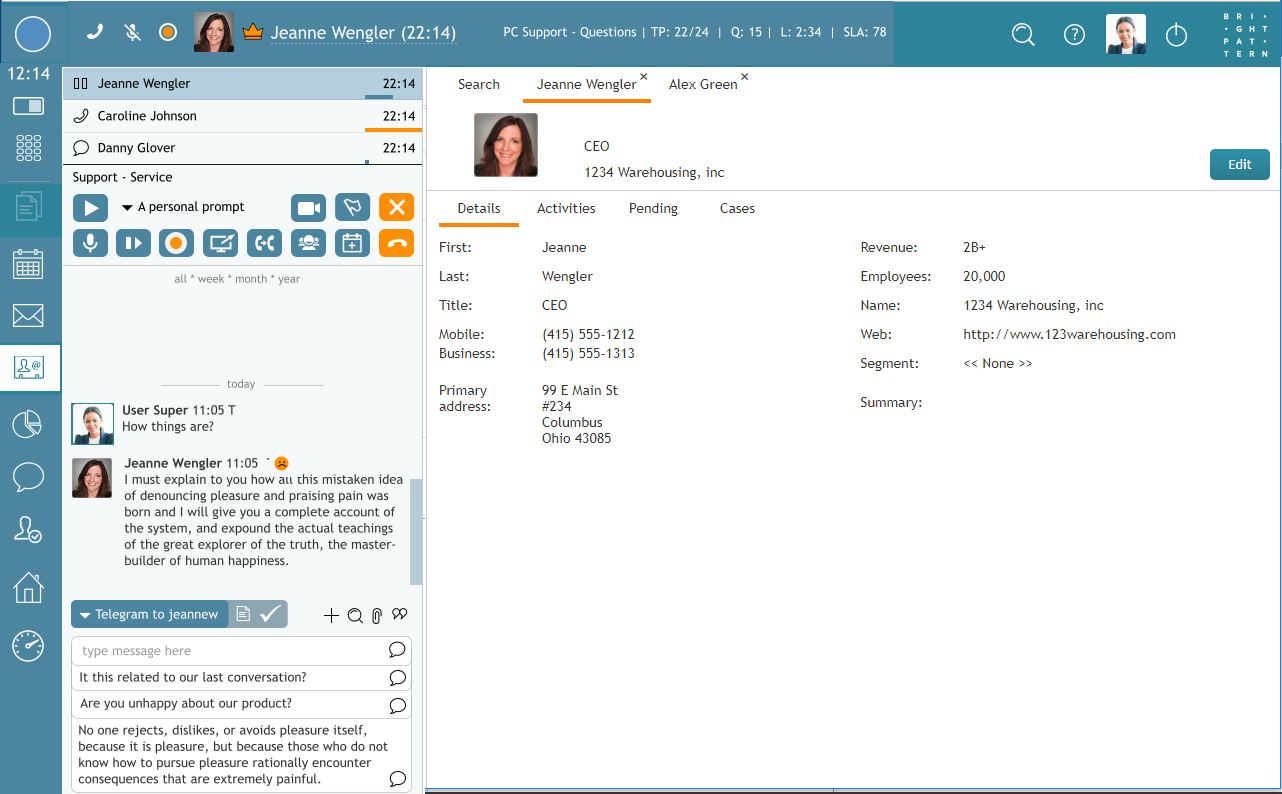The height and width of the screenshot is (794, 1282).
Task: Open the home sidebar icon
Action: [28, 587]
